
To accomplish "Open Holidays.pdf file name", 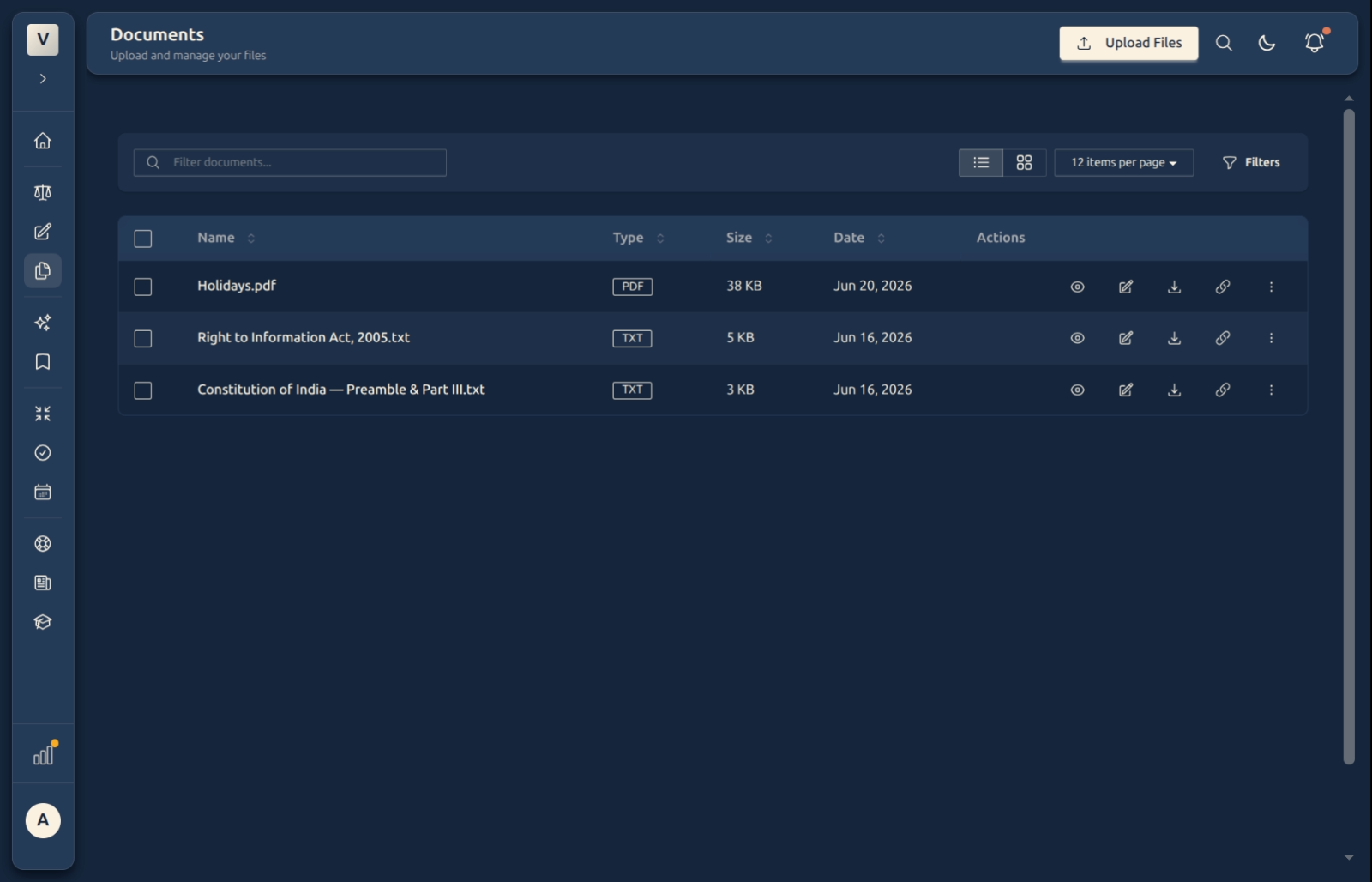I will click(237, 286).
